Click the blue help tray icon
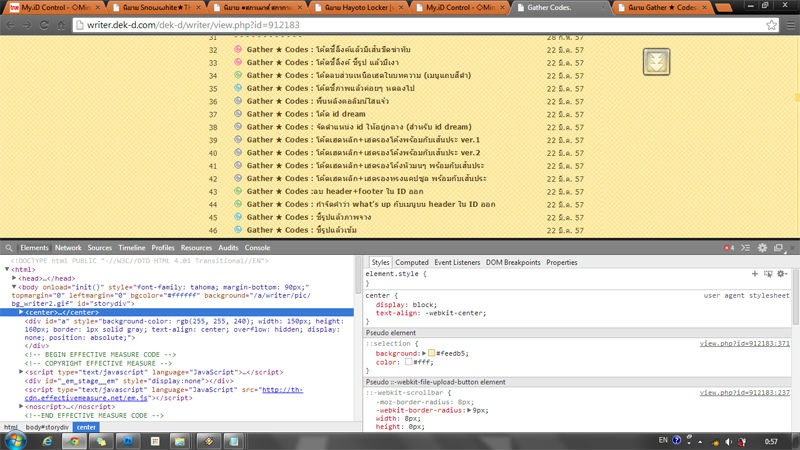 coord(677,440)
